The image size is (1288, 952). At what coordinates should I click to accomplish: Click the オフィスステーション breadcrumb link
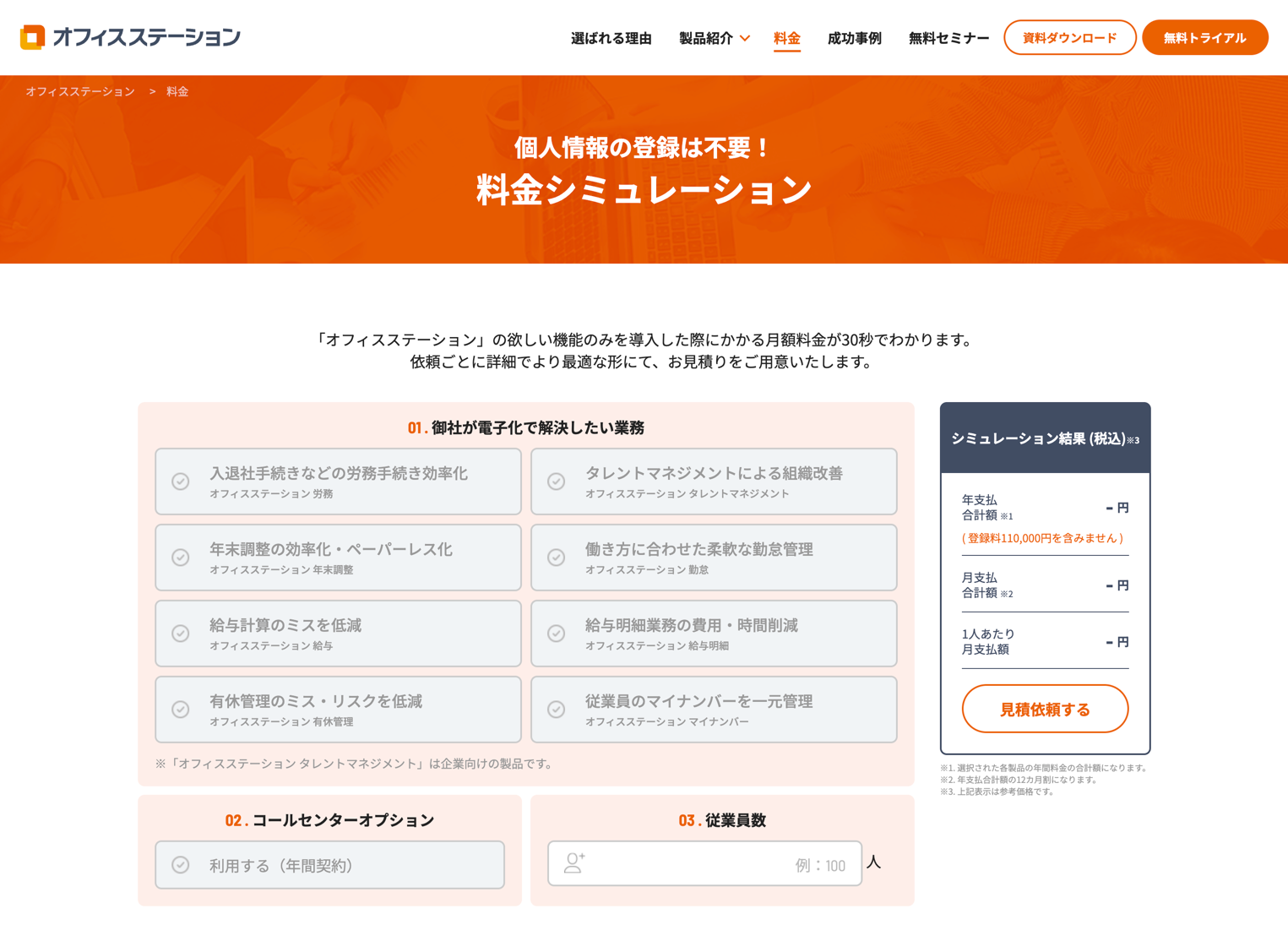(80, 91)
